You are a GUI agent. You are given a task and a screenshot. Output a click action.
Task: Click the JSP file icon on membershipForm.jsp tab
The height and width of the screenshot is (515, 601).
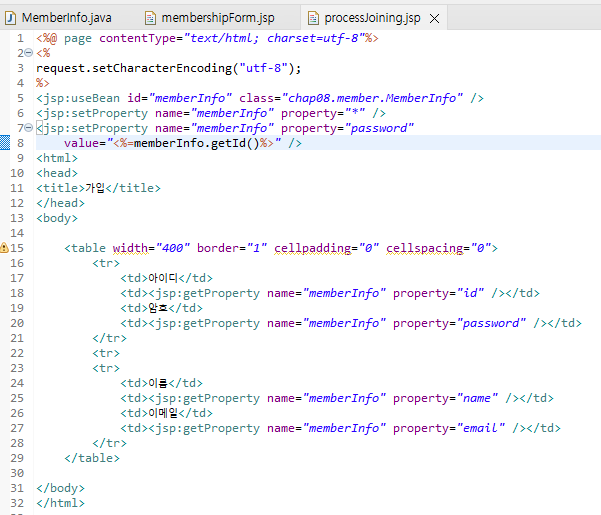point(150,18)
